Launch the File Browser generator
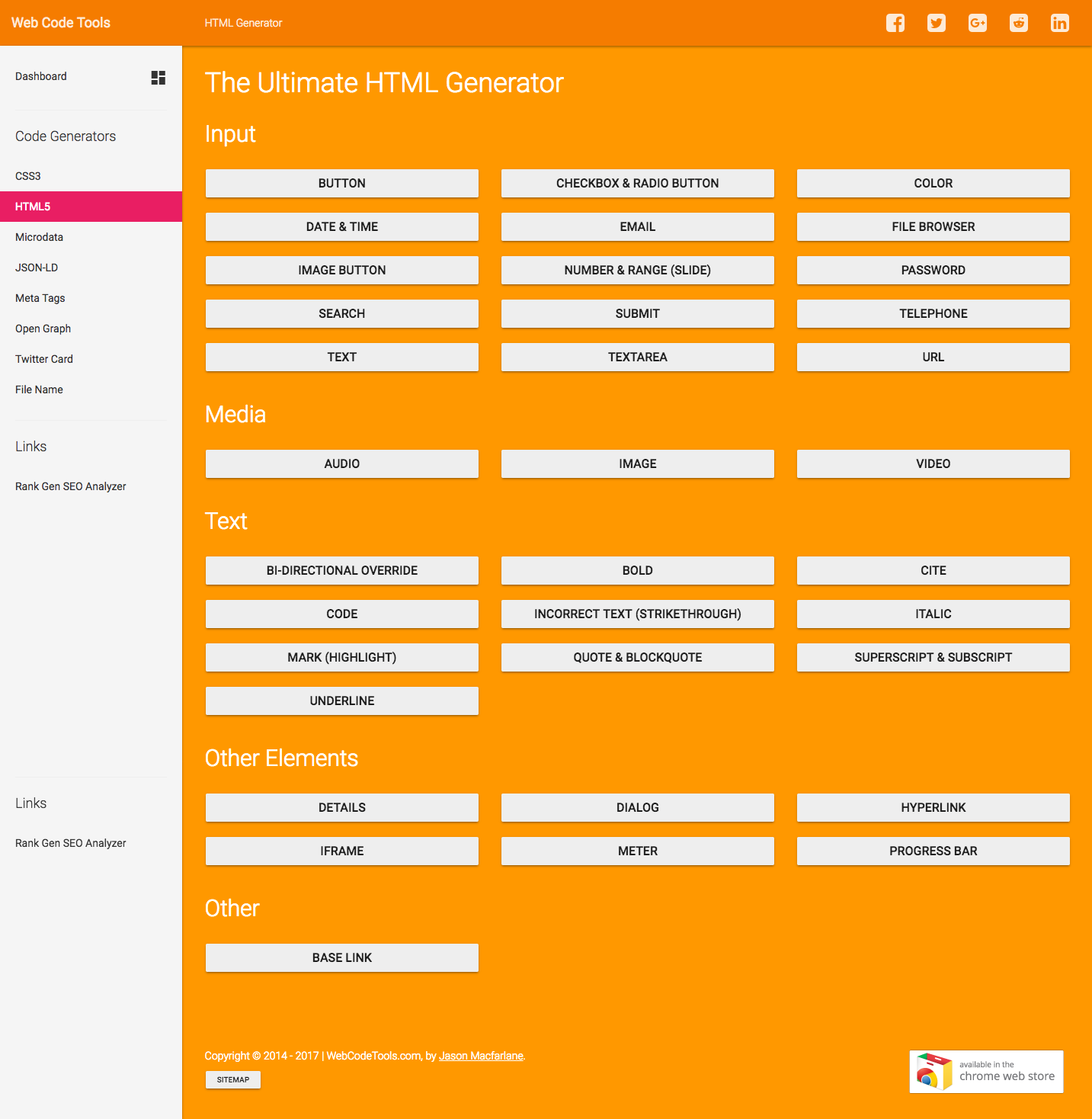The width and height of the screenshot is (1092, 1119). pyautogui.click(x=933, y=226)
